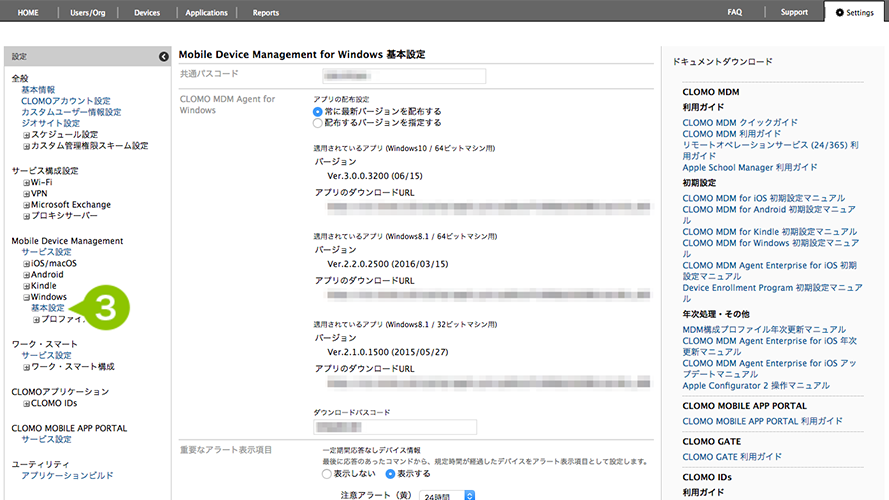This screenshot has height=500, width=889.
Task: Click Ver.2.1.0.1500 (2015/05/27) version text
Action: click(387, 352)
